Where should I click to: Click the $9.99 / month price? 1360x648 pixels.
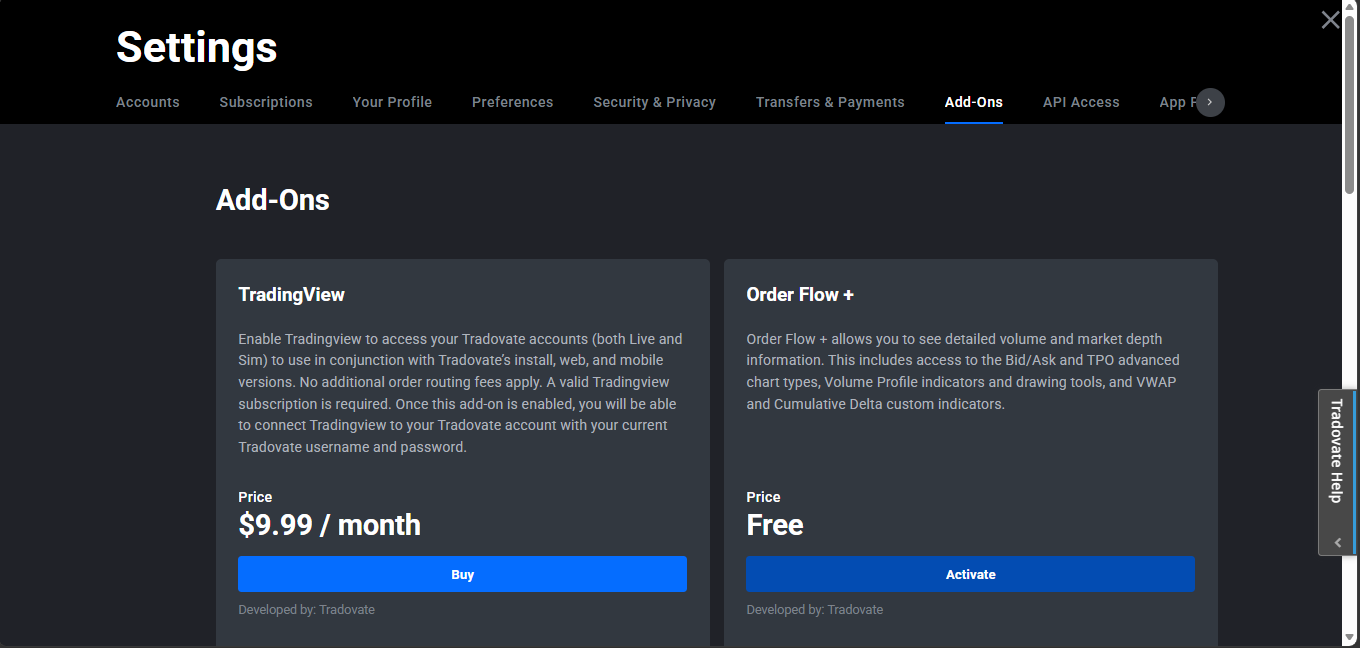[329, 524]
